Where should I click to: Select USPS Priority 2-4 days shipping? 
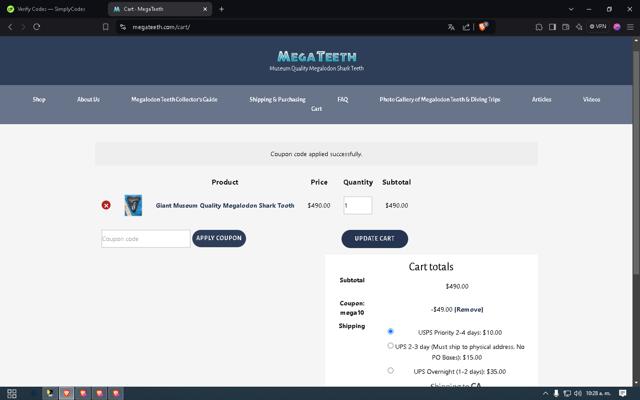(391, 331)
